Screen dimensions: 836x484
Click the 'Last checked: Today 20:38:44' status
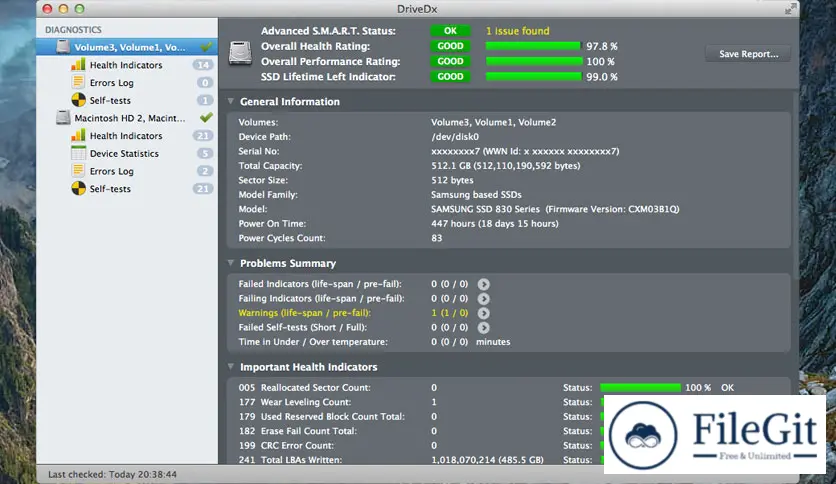112,474
